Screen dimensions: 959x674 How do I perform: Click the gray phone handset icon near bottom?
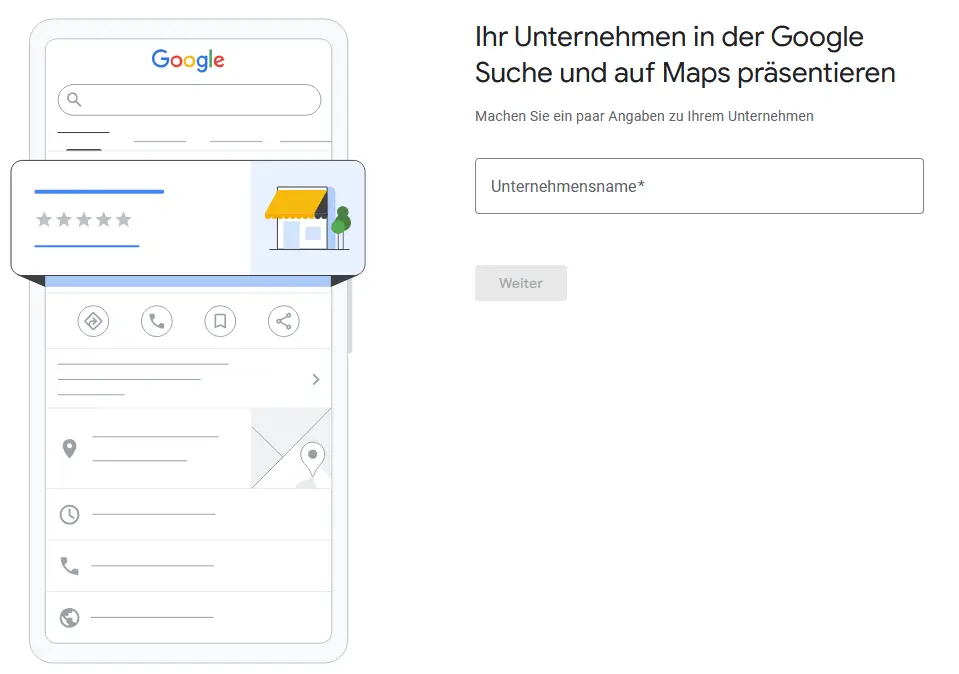coord(70,566)
